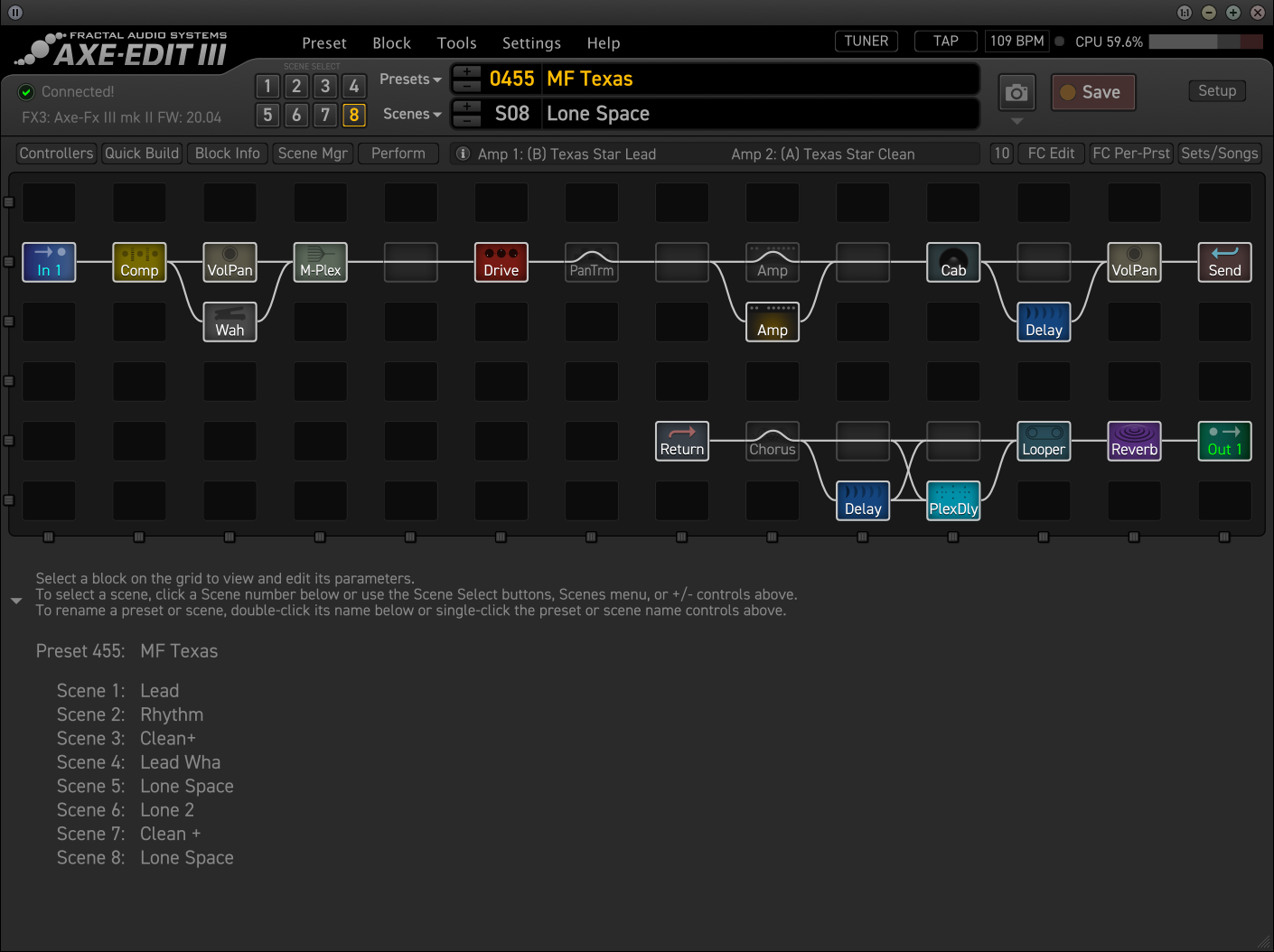Collapse the lower info panel with the disclosure arrow
The width and height of the screenshot is (1274, 952).
click(x=16, y=600)
